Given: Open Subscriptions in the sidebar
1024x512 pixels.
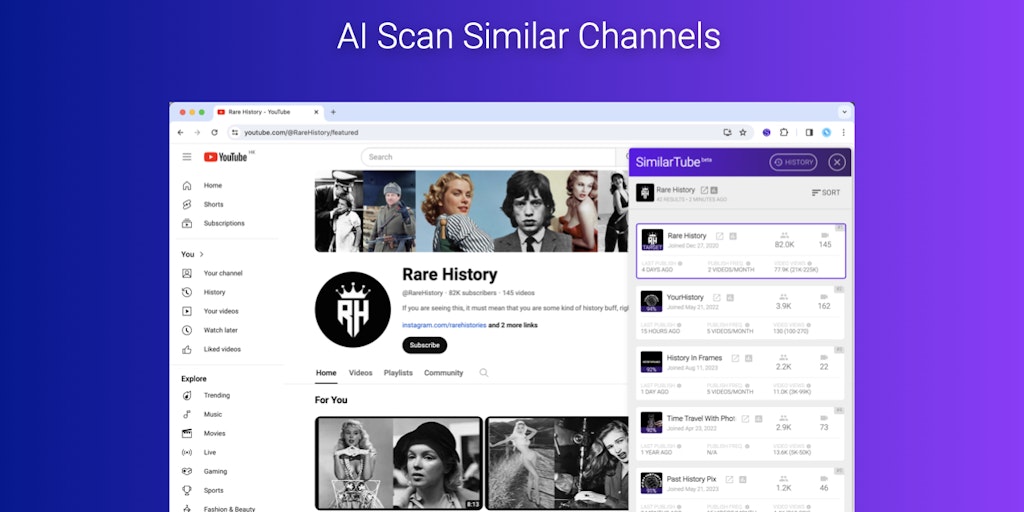Looking at the screenshot, I should [225, 223].
